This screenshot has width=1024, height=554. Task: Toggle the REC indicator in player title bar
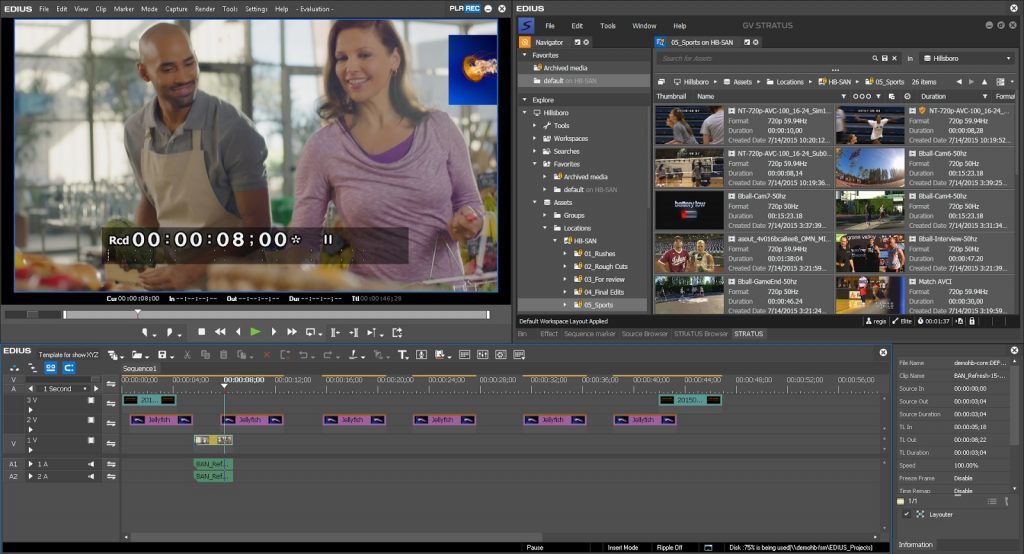click(472, 8)
